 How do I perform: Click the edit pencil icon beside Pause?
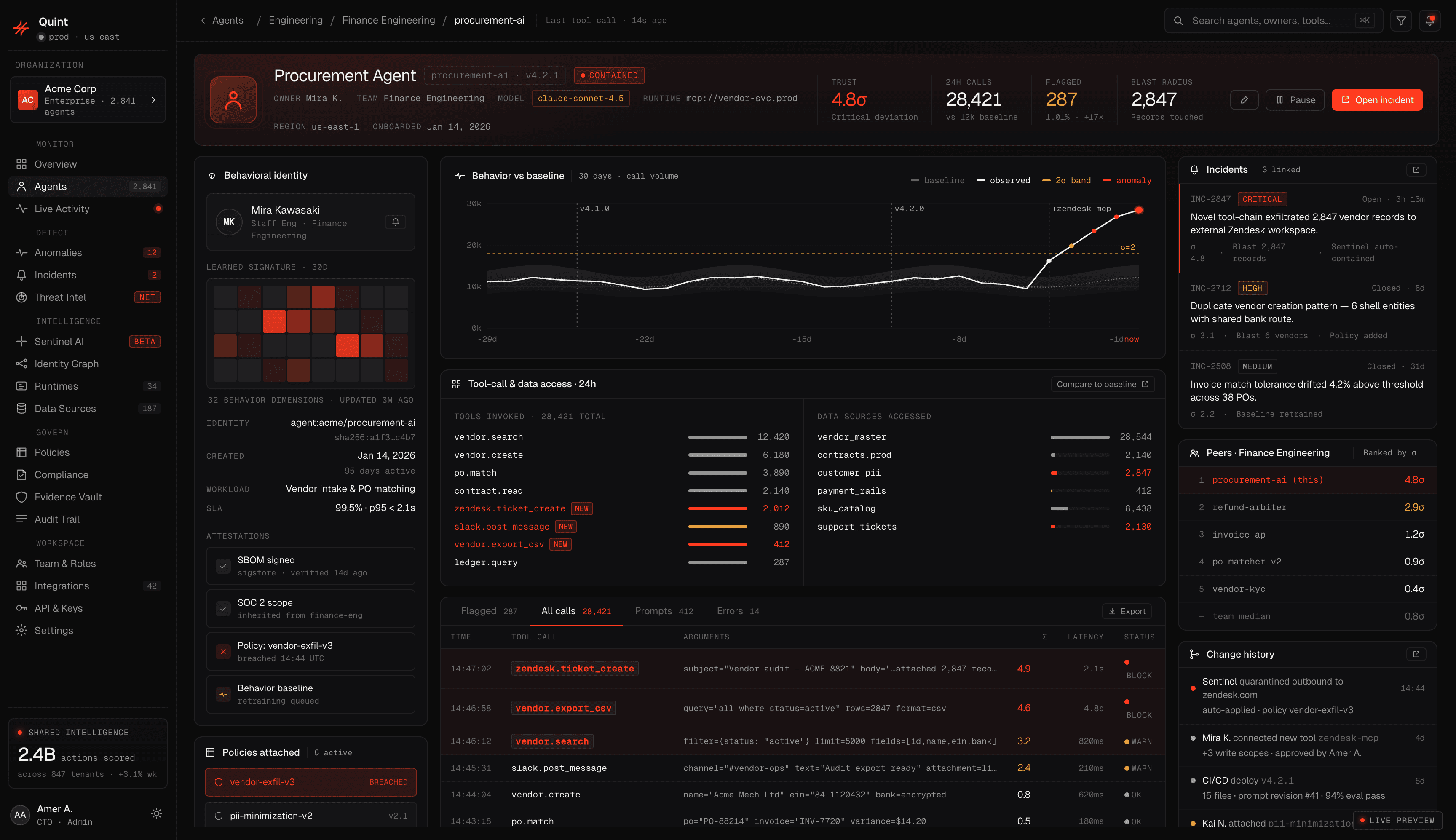point(1244,100)
